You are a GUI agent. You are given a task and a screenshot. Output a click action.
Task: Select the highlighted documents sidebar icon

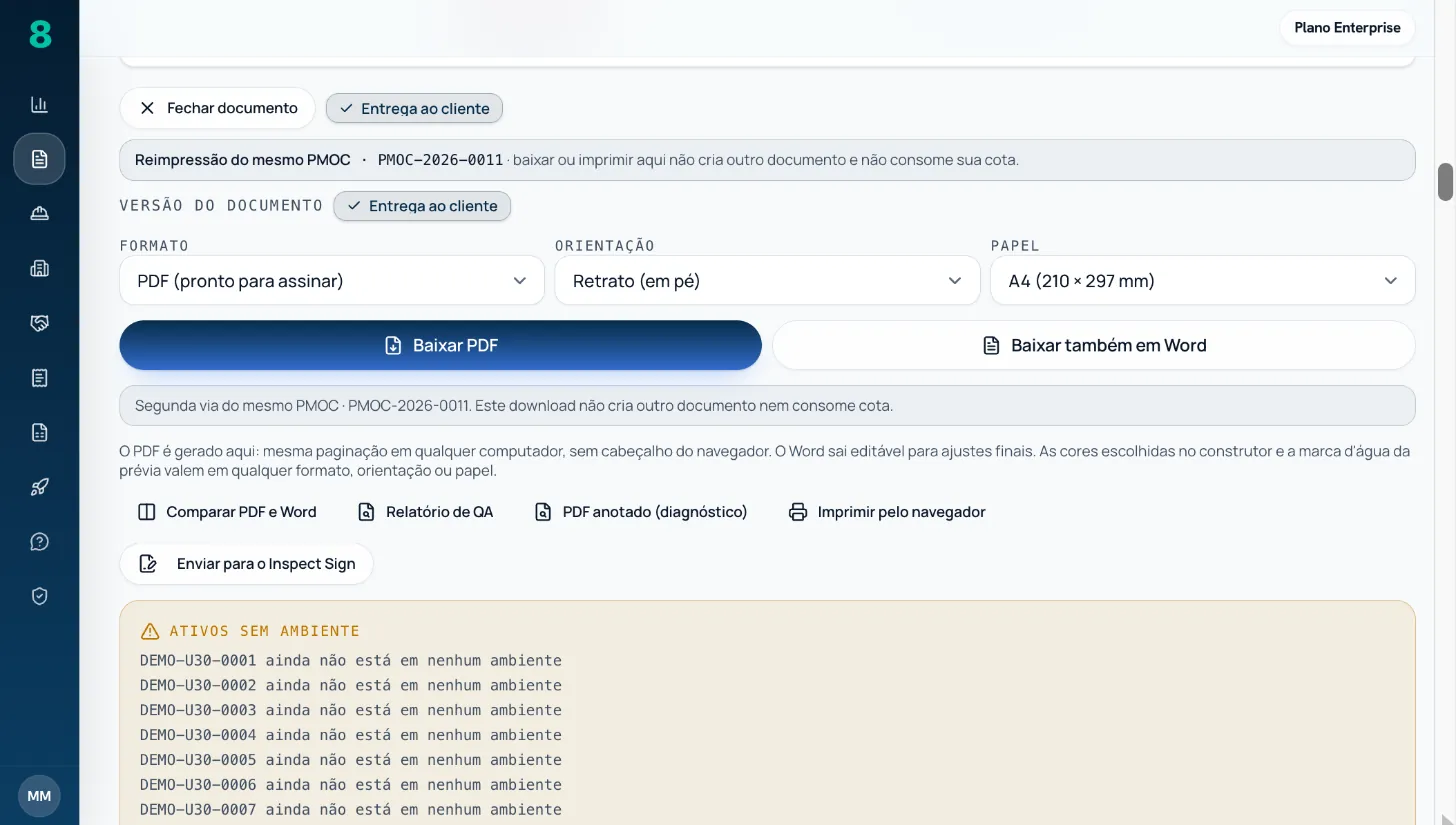click(x=39, y=159)
